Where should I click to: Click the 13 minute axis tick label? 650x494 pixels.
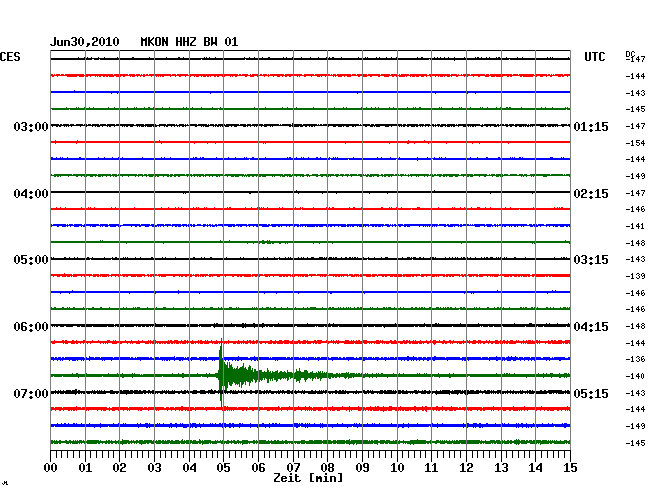tap(501, 467)
